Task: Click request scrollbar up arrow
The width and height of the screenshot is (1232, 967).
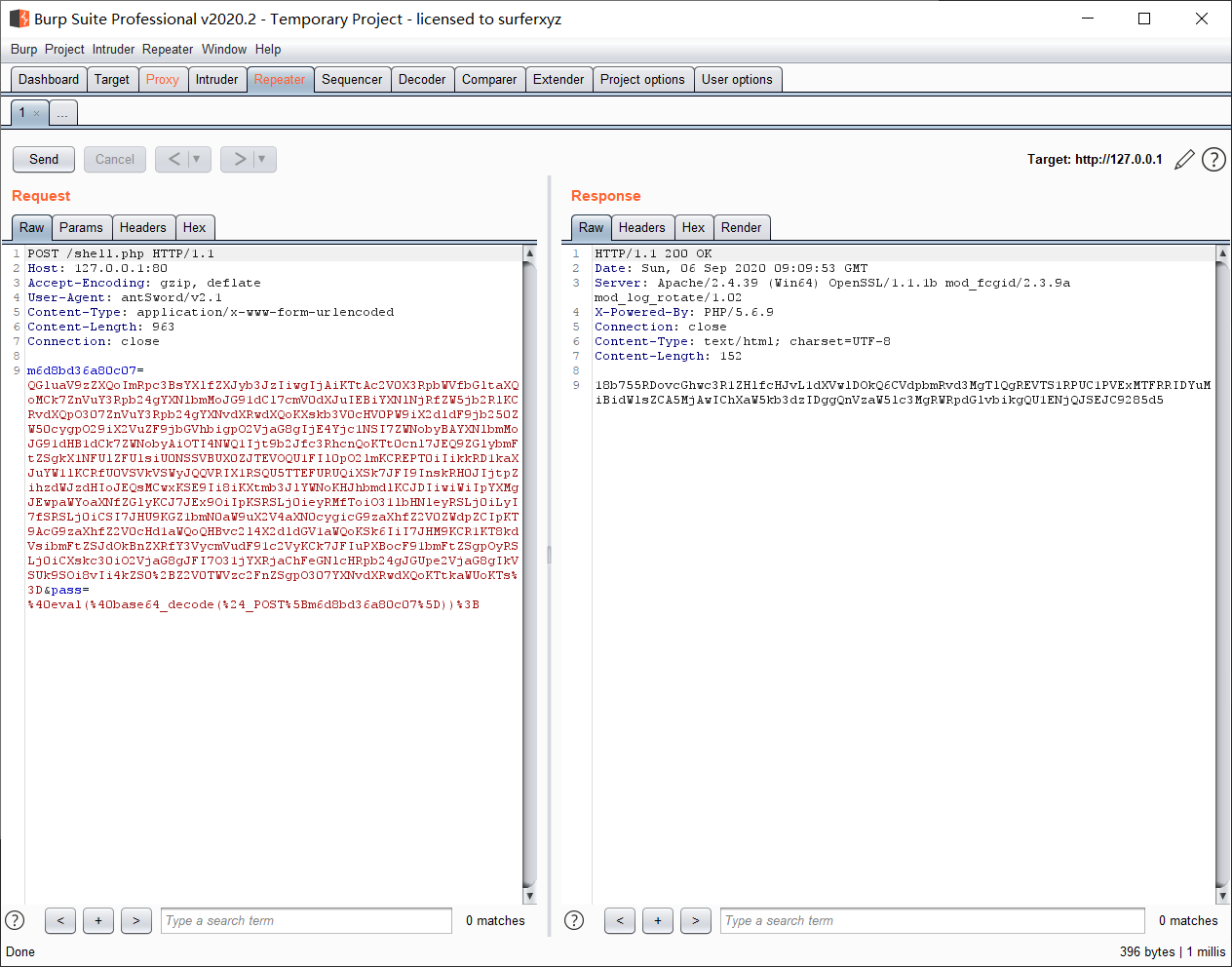Action: click(530, 253)
